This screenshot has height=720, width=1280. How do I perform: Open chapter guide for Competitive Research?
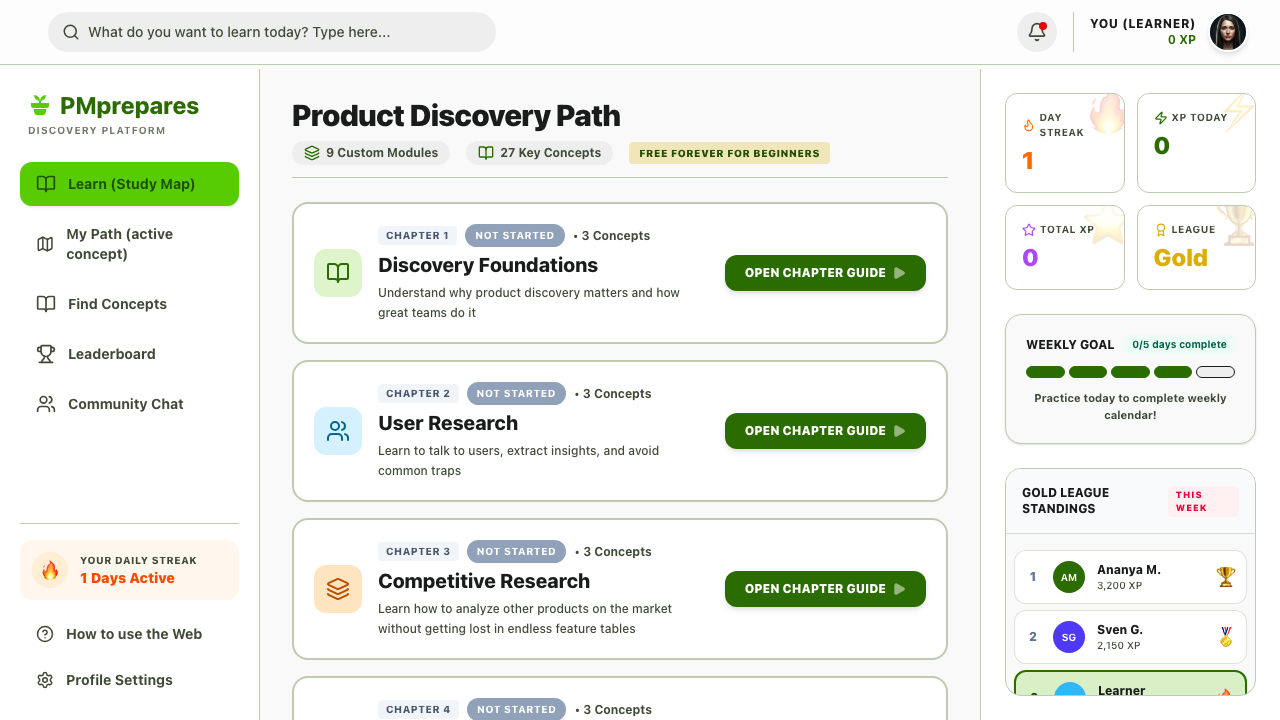pos(825,589)
